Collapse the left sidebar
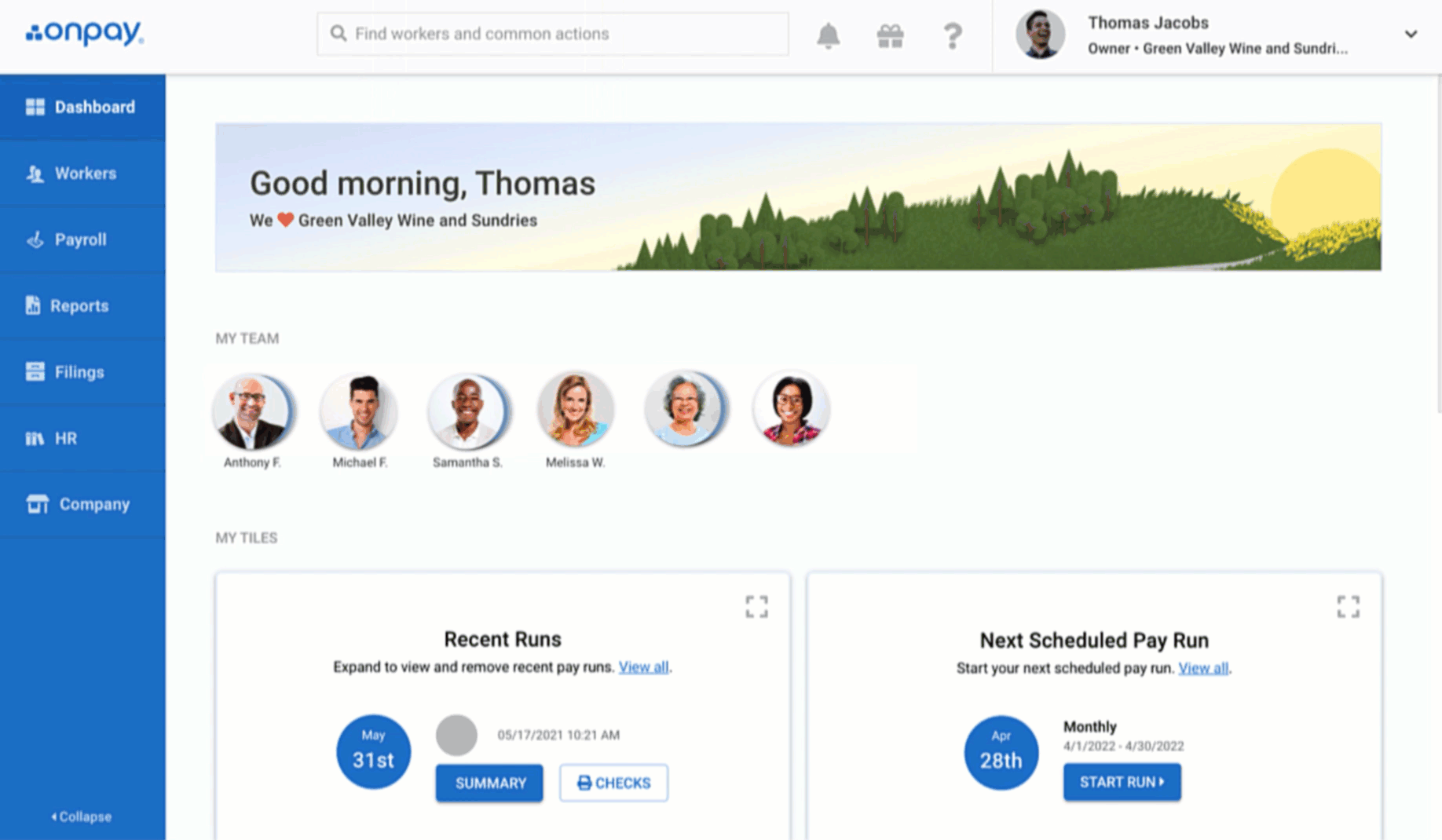1442x840 pixels. [82, 816]
